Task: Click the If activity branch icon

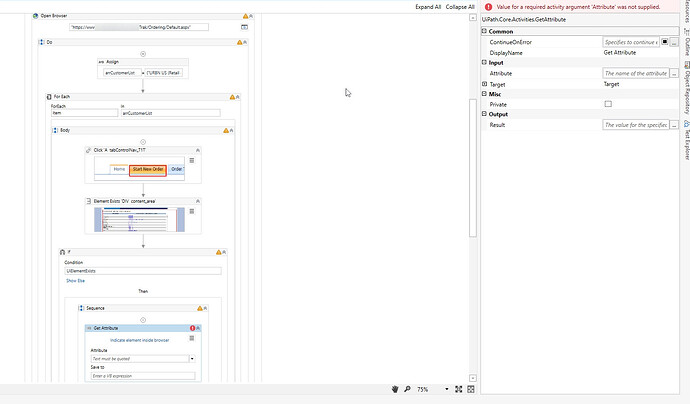Action: coord(62,252)
